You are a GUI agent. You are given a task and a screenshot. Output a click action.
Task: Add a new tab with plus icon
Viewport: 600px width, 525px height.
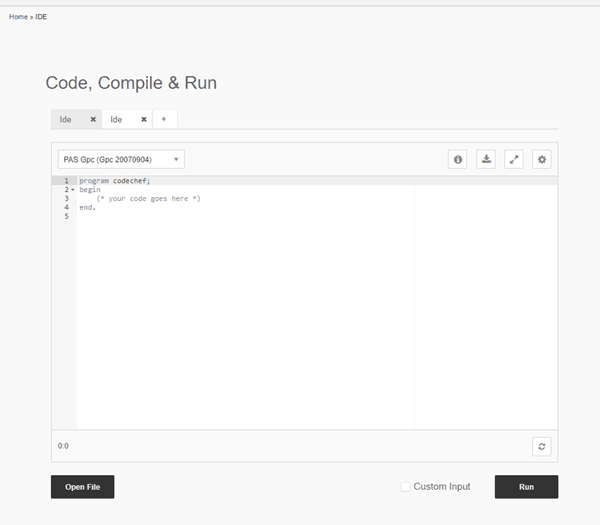click(x=164, y=119)
